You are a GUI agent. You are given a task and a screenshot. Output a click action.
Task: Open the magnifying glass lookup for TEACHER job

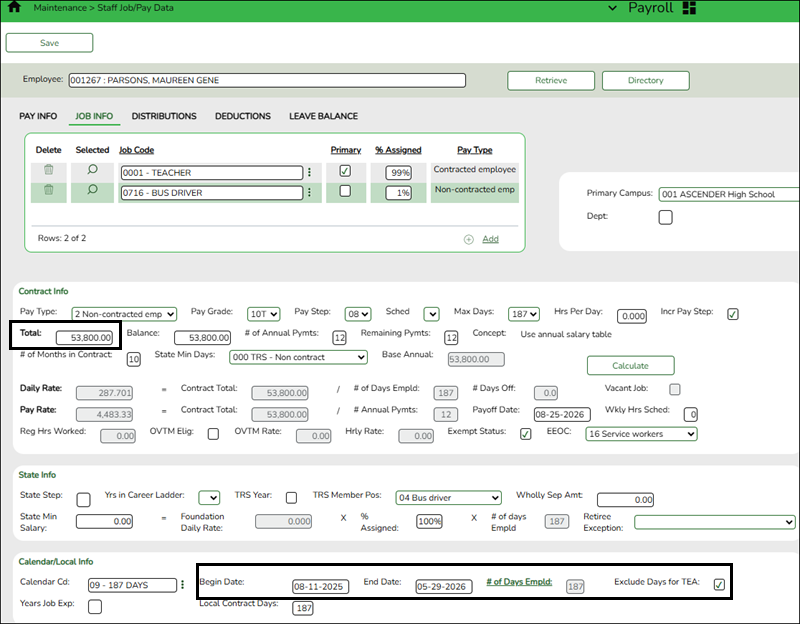[x=91, y=171]
